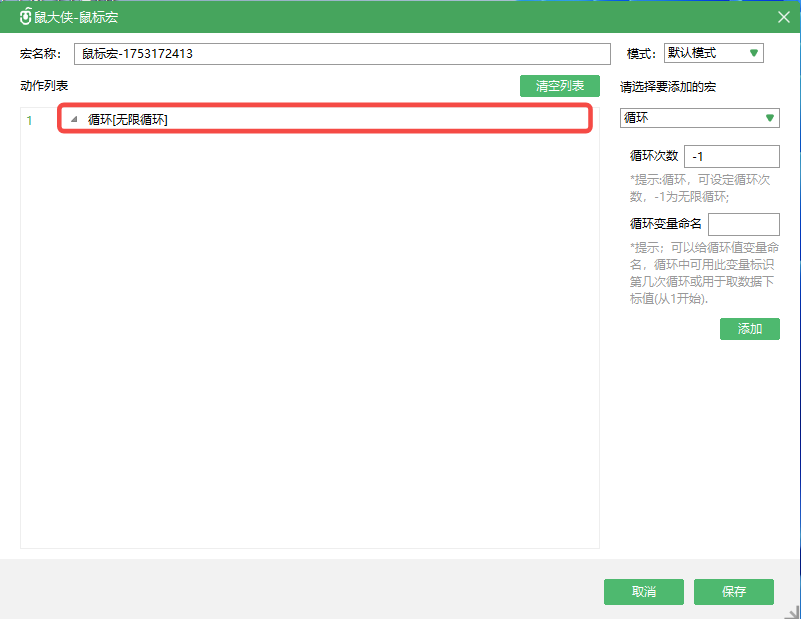Image resolution: width=801 pixels, height=619 pixels.
Task: Open the 循环 macro type dropdown
Action: tap(700, 117)
